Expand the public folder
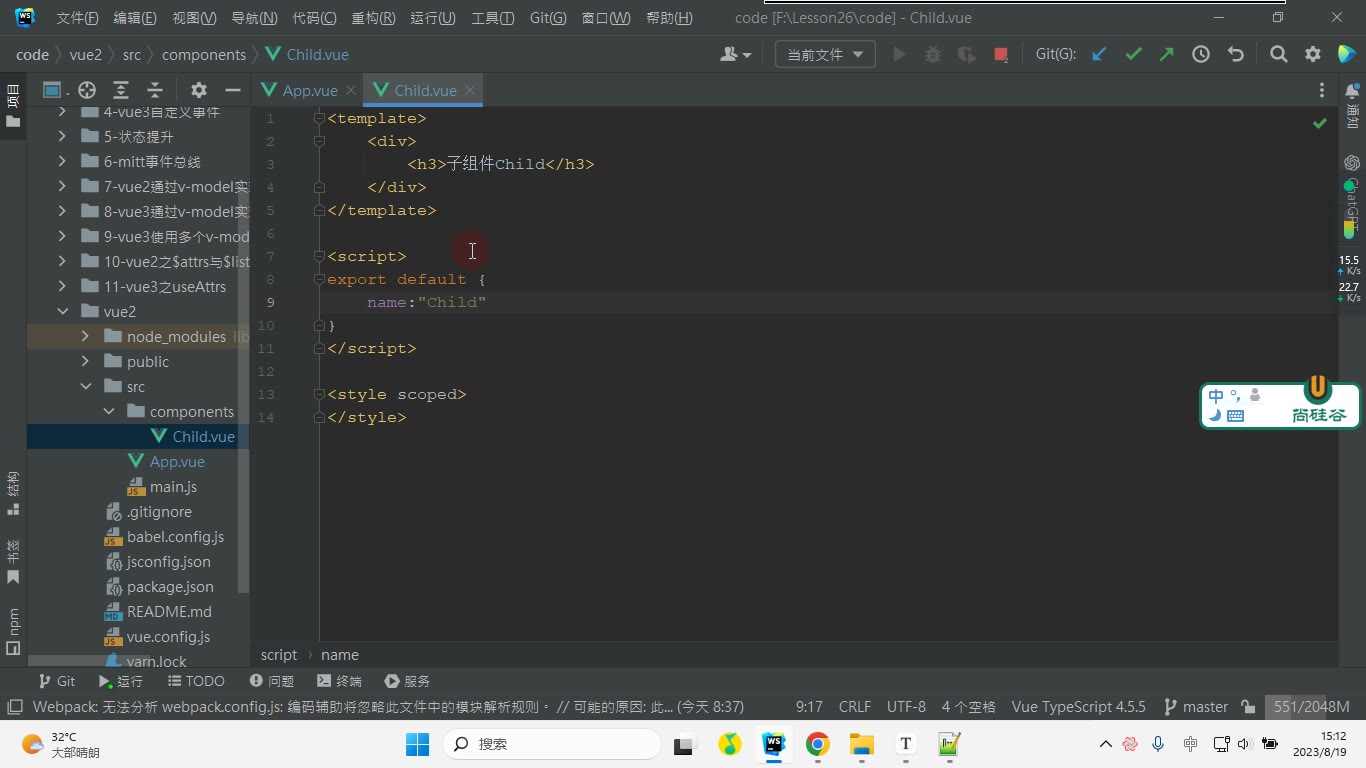1366x768 pixels. click(86, 362)
